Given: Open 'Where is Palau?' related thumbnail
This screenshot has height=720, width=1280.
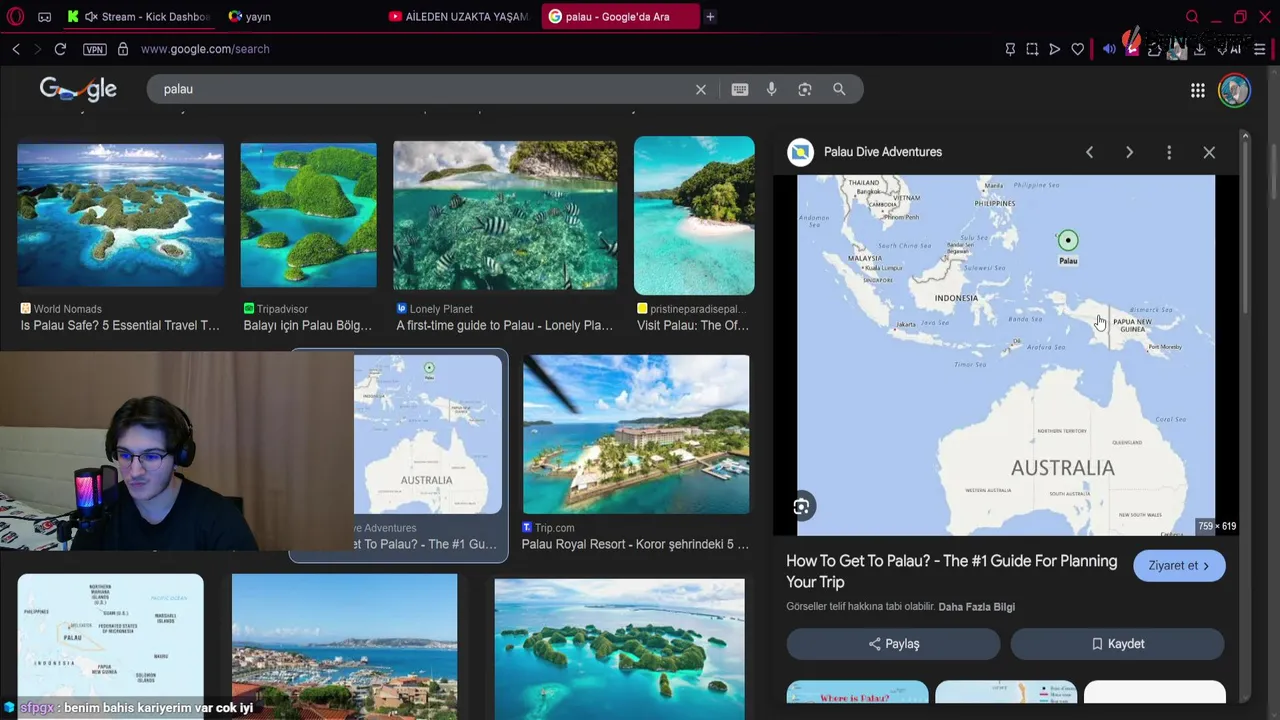Looking at the screenshot, I should coord(857,692).
